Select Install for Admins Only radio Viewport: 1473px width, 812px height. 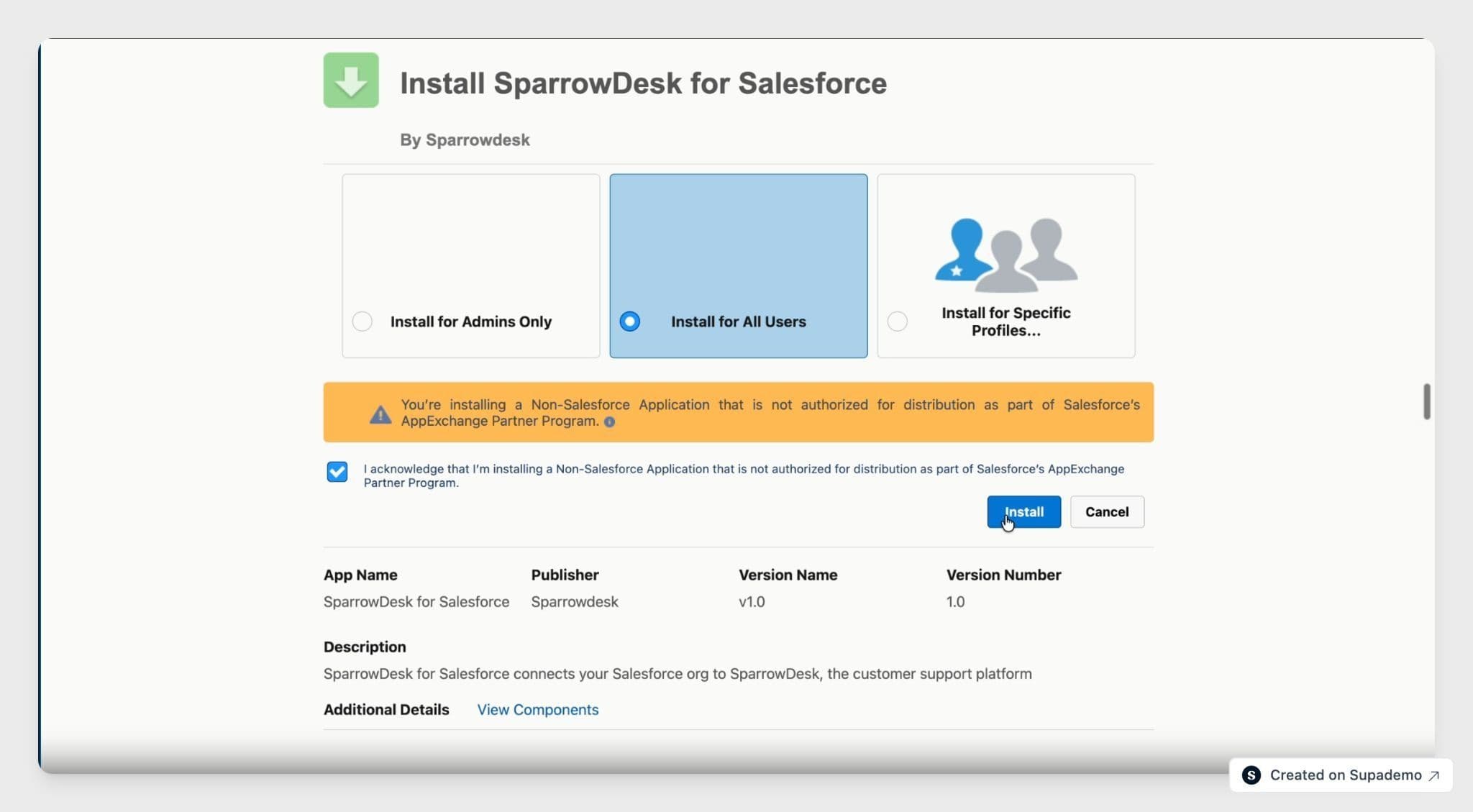362,321
